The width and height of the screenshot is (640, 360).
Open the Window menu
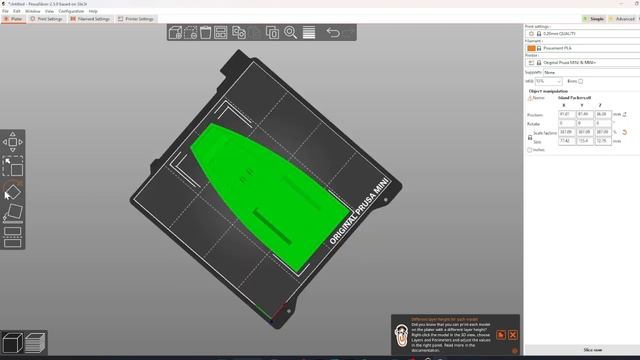(x=33, y=11)
